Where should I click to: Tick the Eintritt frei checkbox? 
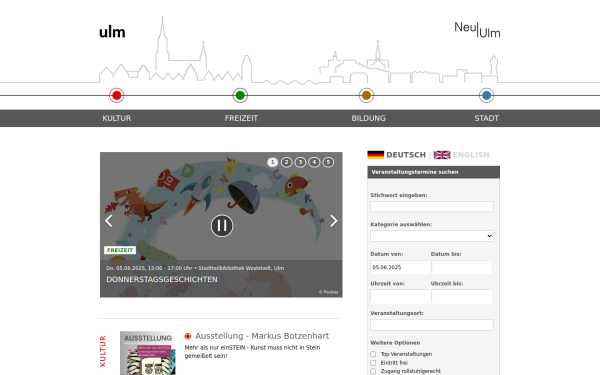373,363
